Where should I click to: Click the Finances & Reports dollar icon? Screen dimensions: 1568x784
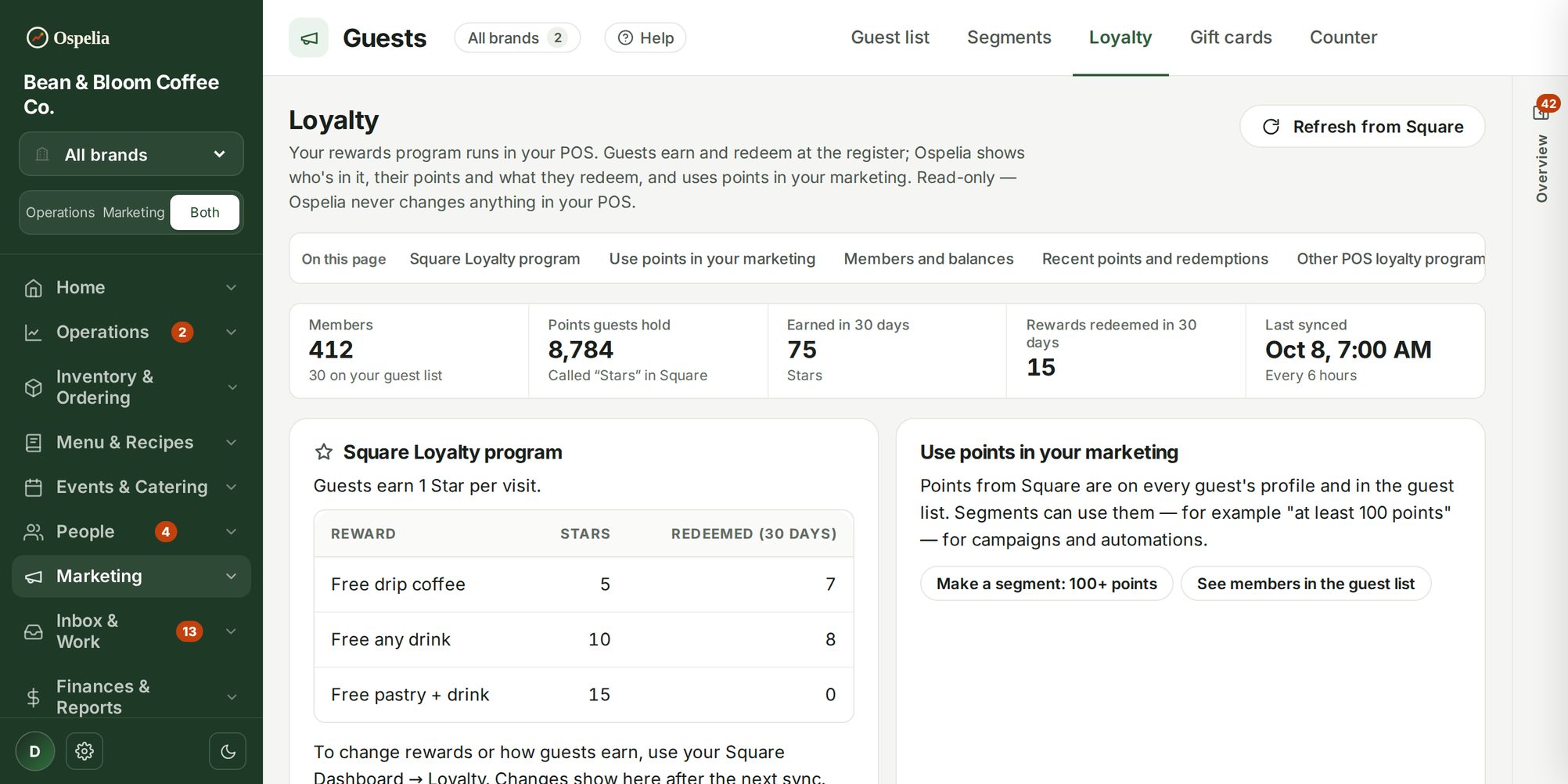[33, 697]
